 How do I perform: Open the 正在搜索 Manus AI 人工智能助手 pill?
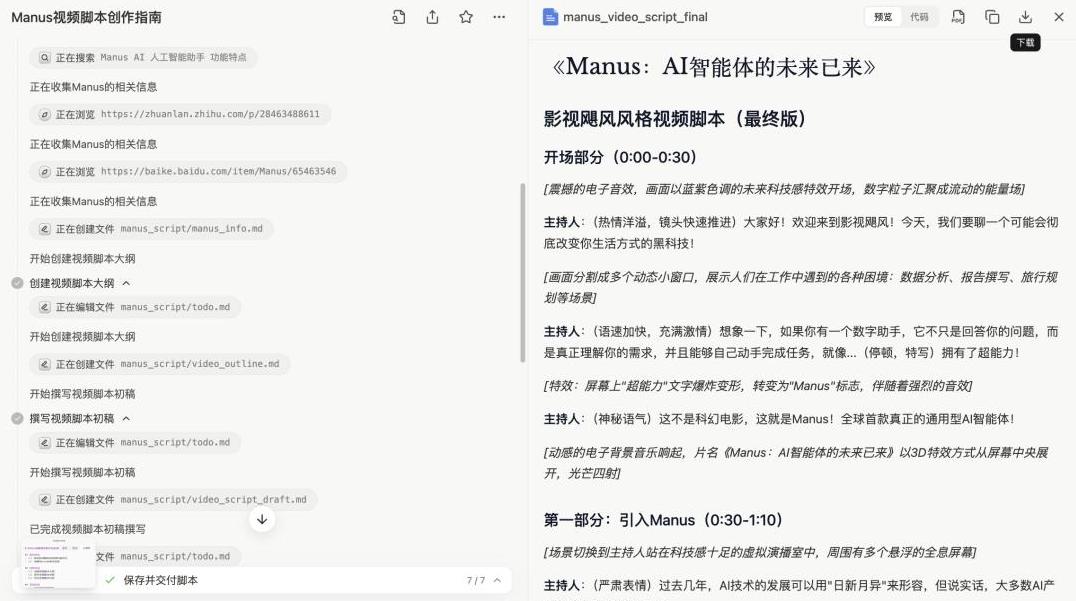coord(143,58)
